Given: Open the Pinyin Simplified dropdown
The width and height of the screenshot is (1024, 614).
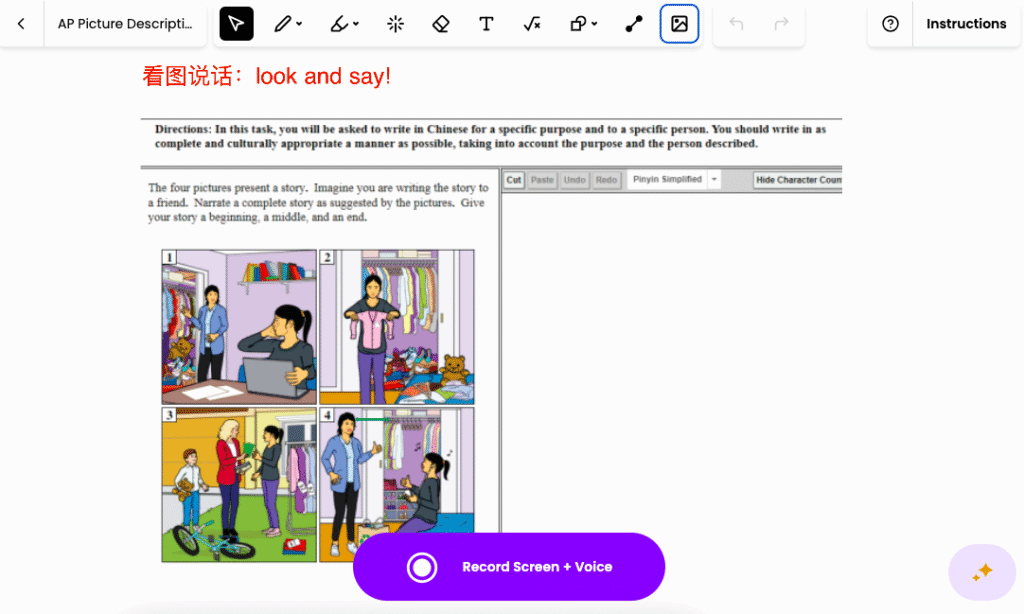Looking at the screenshot, I should (674, 180).
